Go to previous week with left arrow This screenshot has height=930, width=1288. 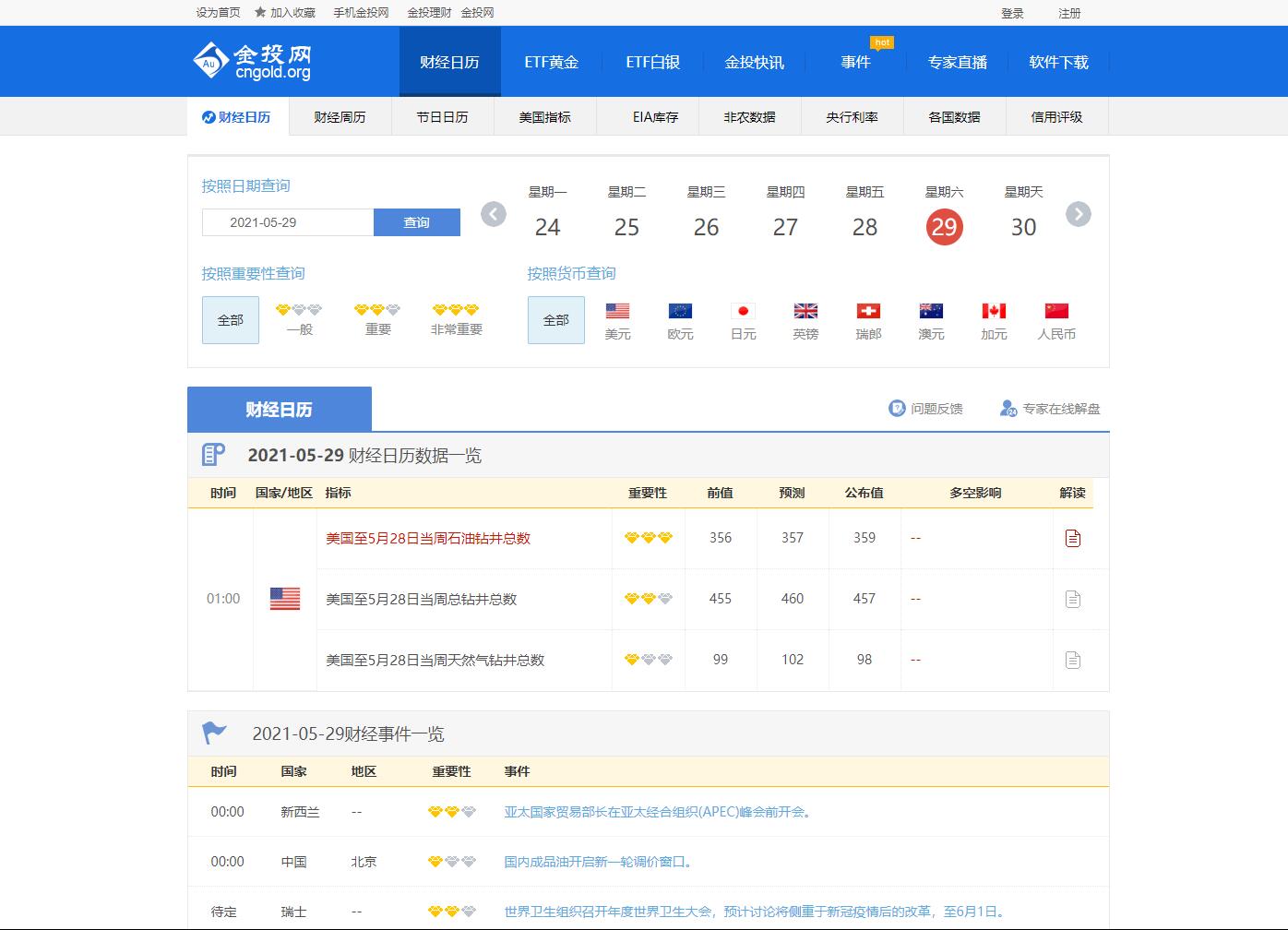point(494,215)
